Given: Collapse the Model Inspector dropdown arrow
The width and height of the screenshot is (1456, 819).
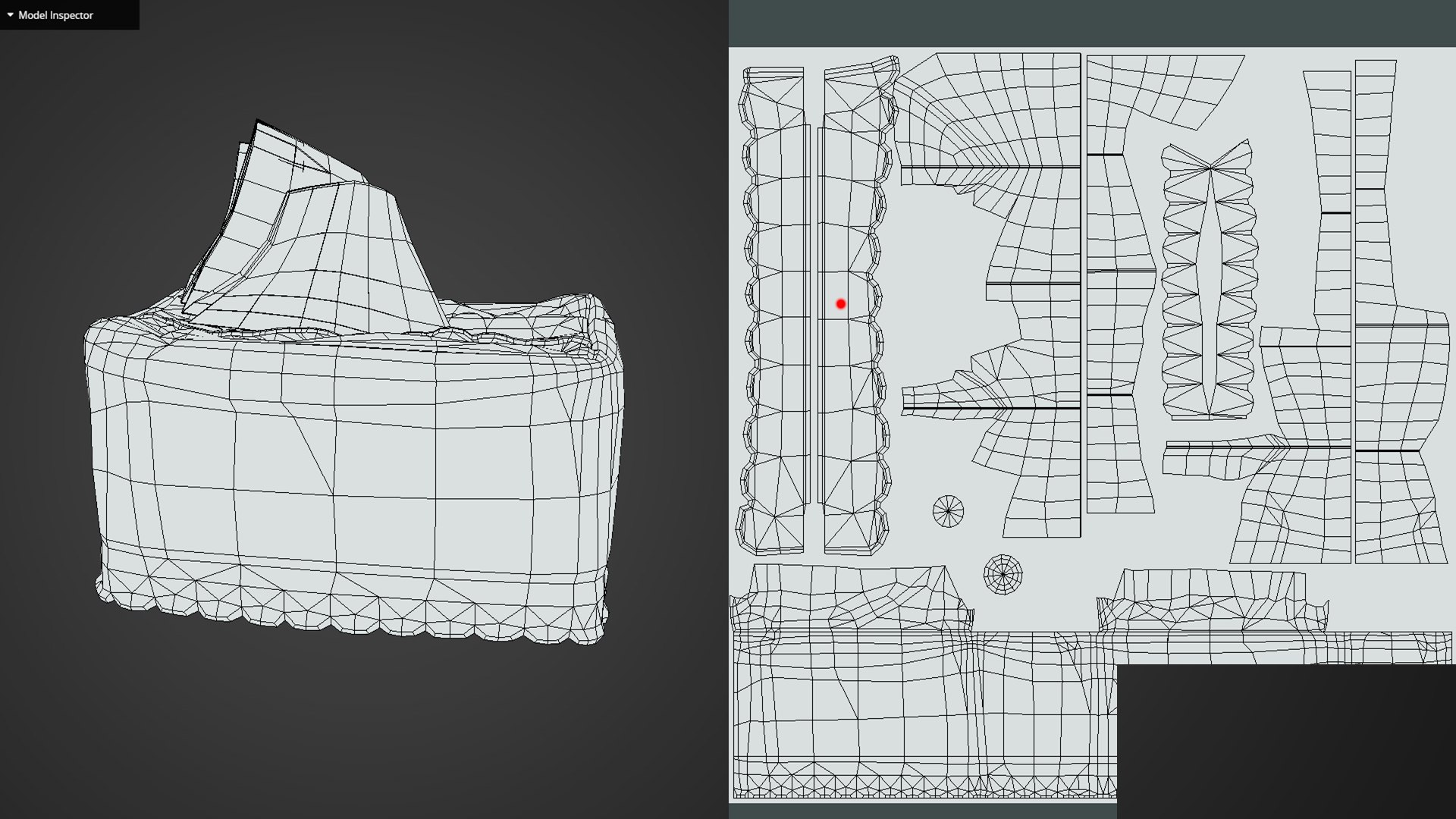Looking at the screenshot, I should click(x=10, y=15).
